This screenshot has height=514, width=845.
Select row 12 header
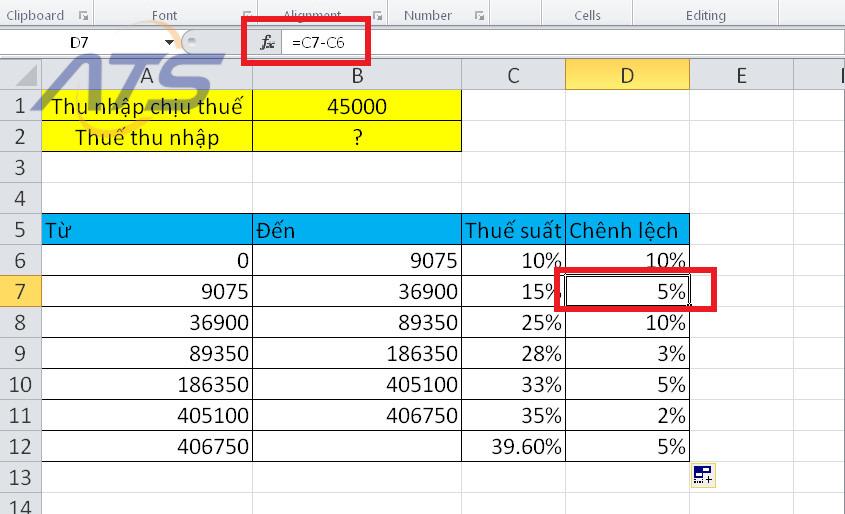pos(20,446)
